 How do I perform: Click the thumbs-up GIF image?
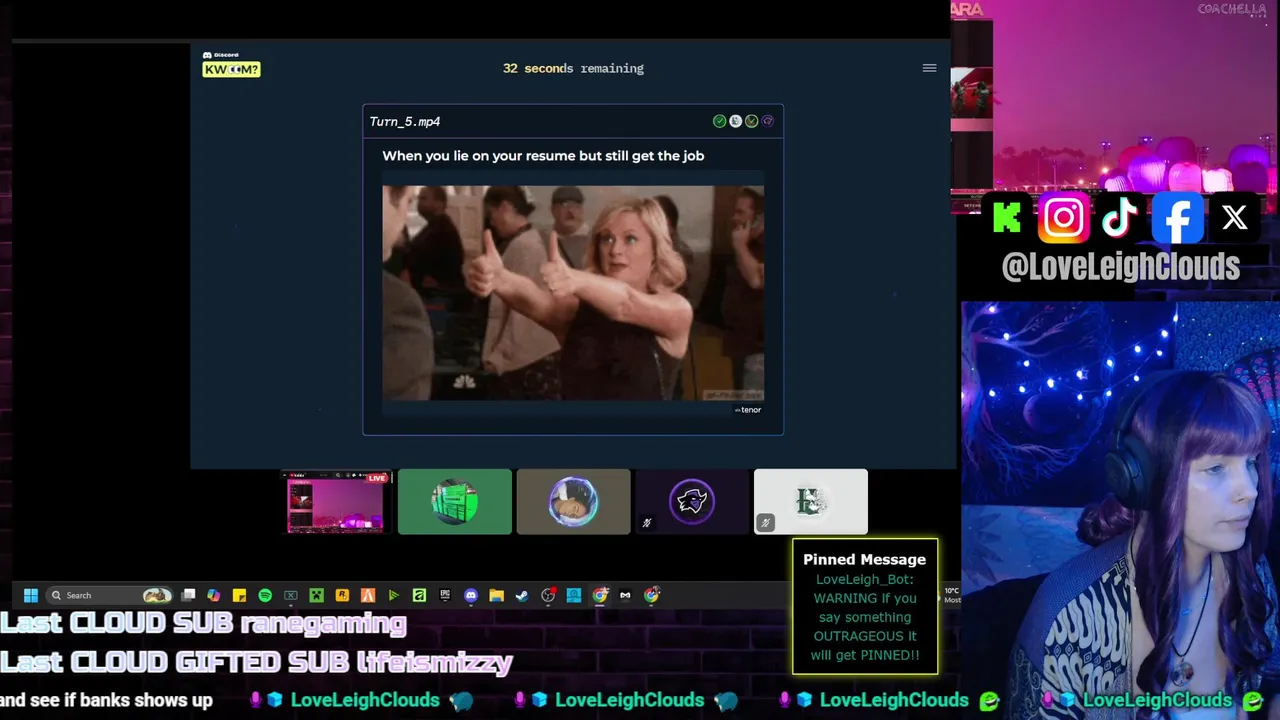(x=573, y=293)
